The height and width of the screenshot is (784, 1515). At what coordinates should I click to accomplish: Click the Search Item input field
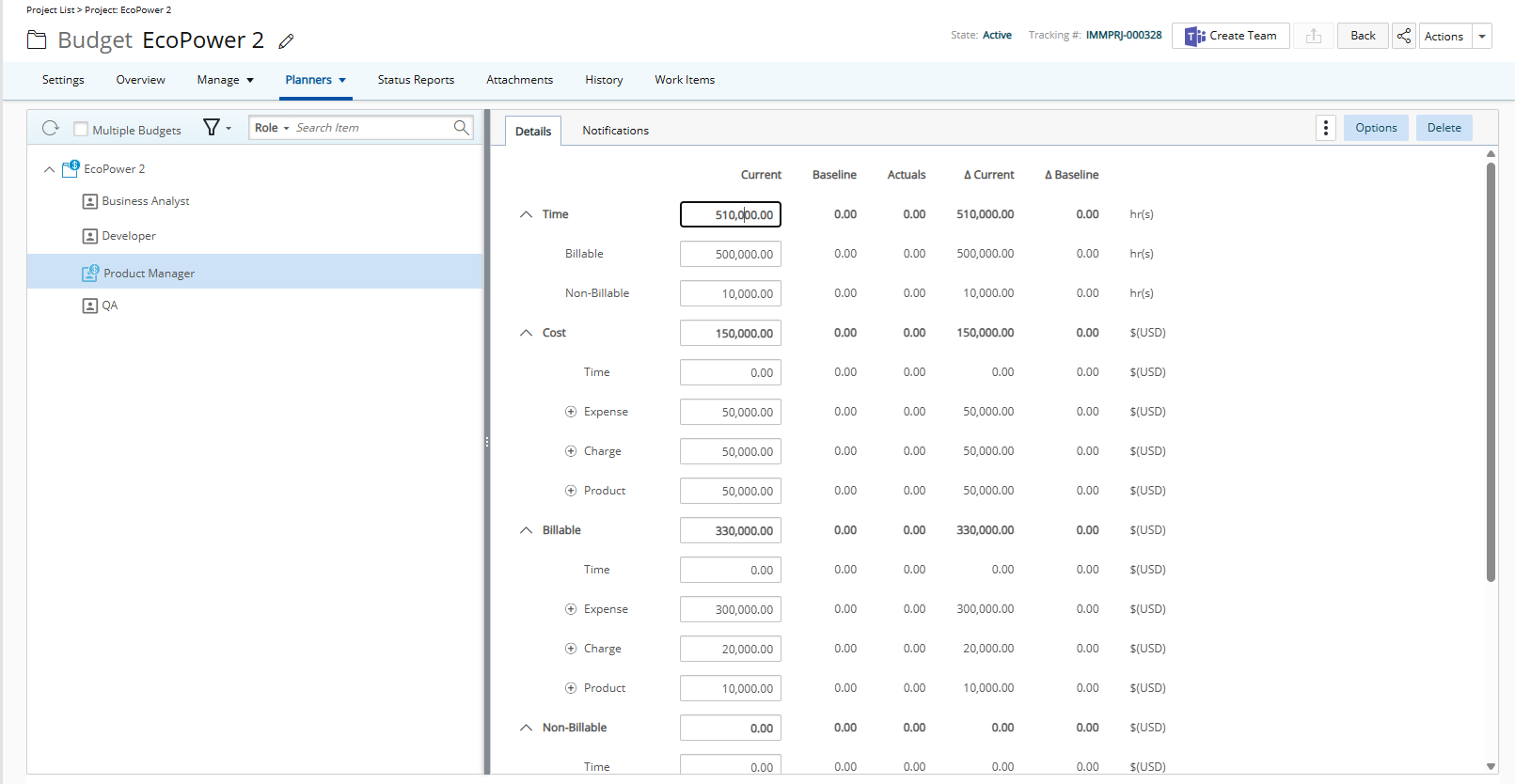pos(371,128)
